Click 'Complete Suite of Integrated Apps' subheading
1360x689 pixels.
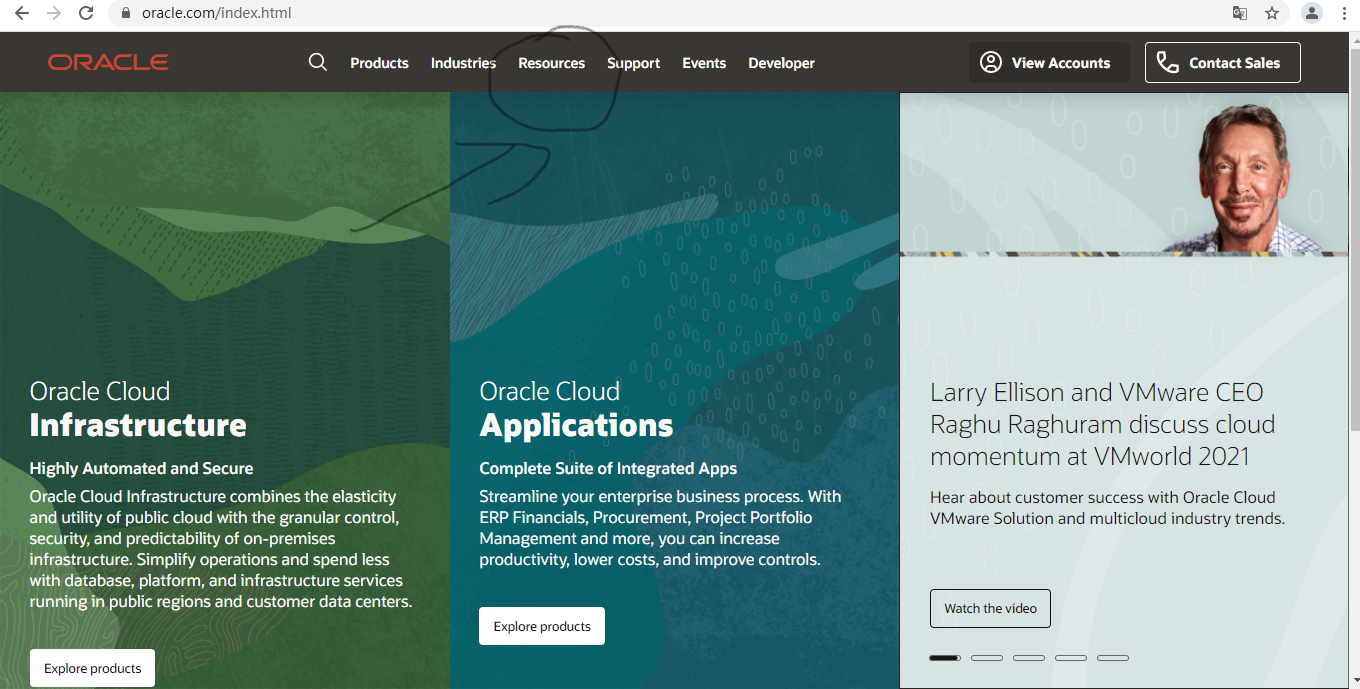point(608,468)
